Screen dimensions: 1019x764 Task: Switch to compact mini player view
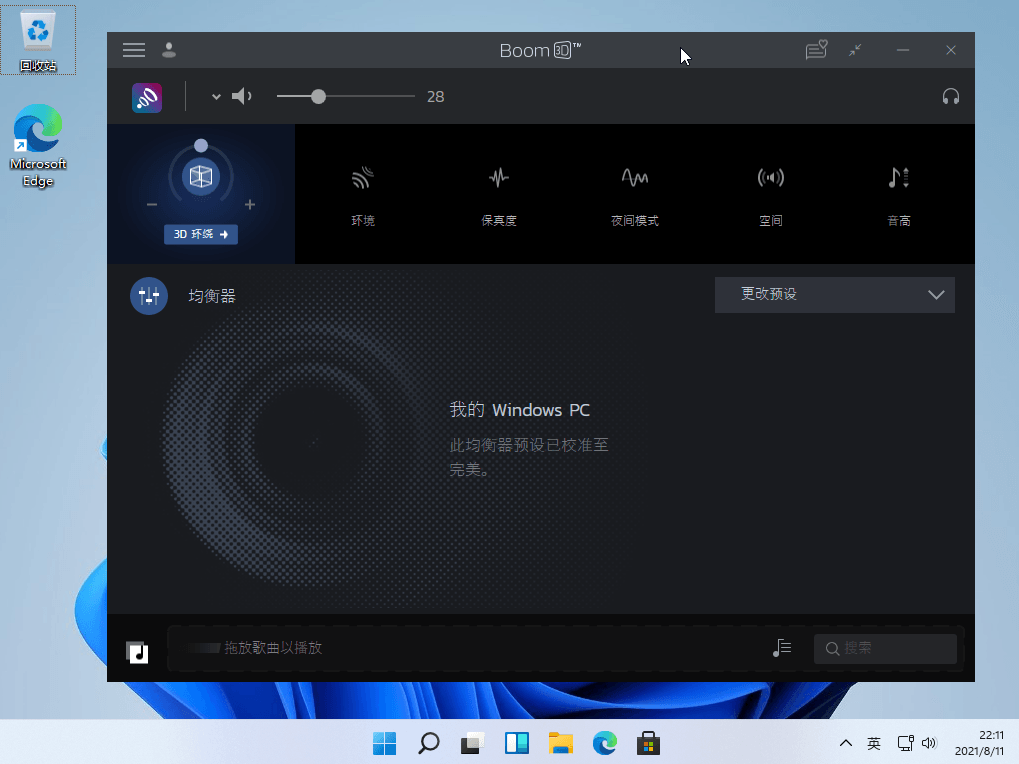click(x=855, y=50)
